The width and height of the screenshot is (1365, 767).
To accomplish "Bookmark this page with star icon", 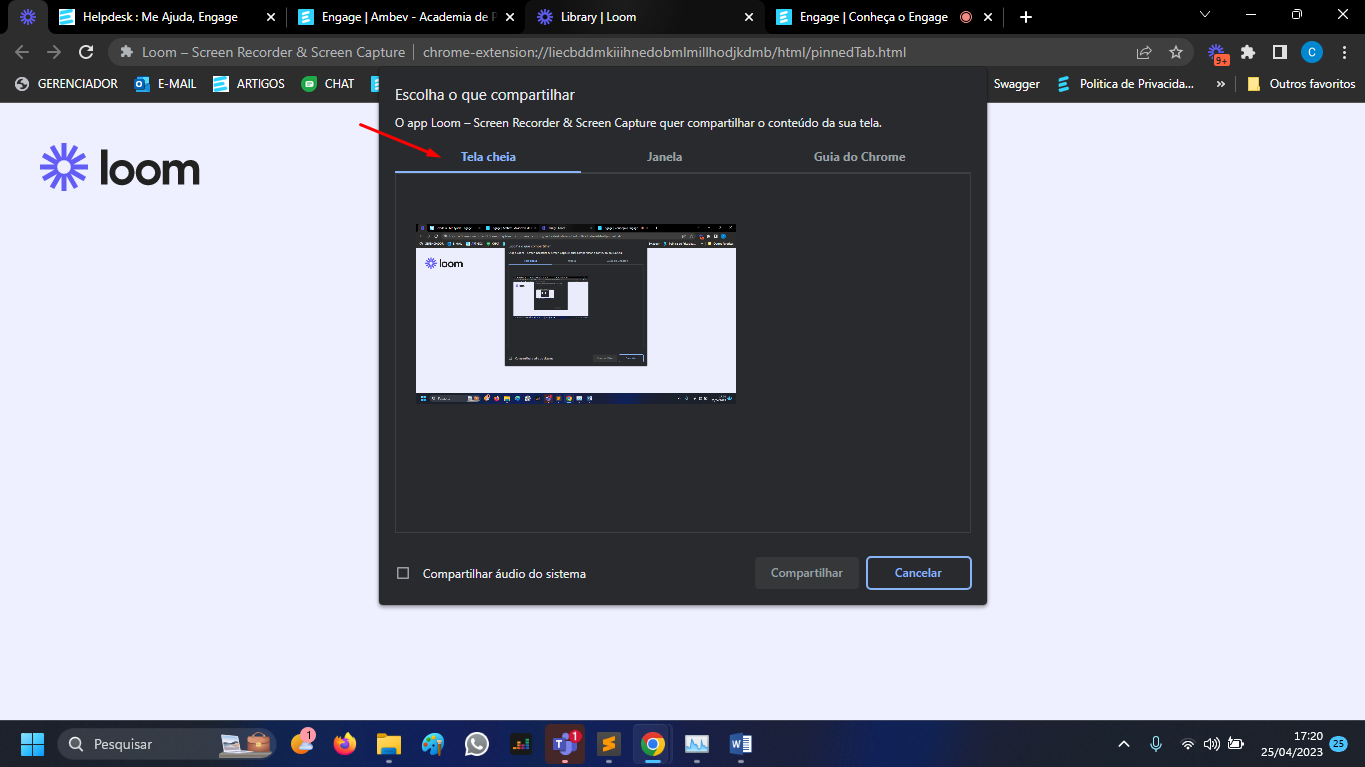I will pos(1176,52).
